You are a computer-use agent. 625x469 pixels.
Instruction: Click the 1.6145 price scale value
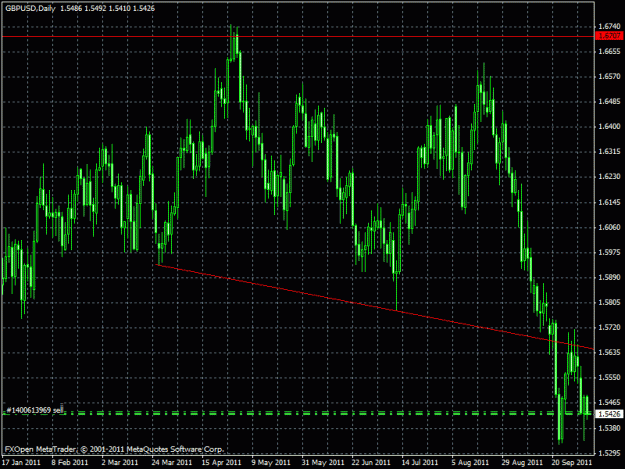pos(609,202)
